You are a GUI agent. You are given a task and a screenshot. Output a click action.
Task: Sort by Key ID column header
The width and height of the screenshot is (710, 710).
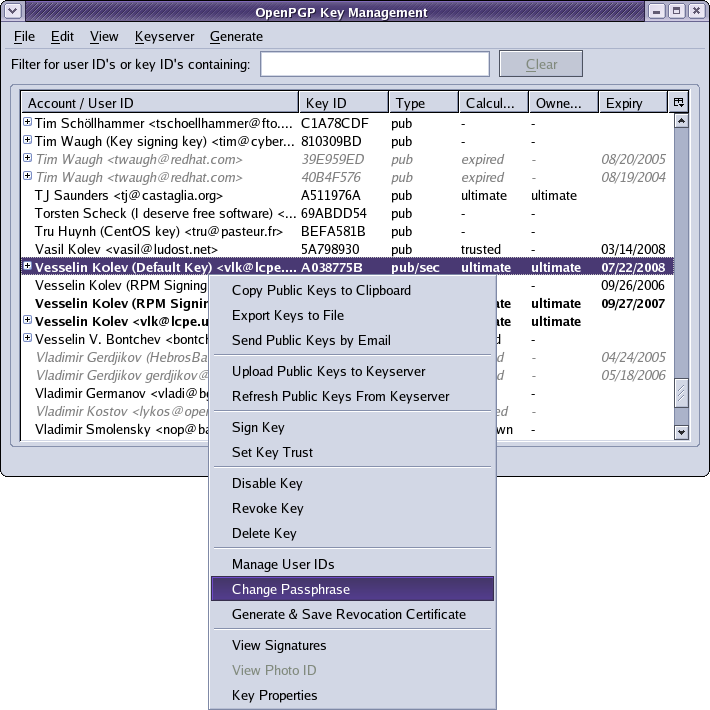tap(344, 103)
